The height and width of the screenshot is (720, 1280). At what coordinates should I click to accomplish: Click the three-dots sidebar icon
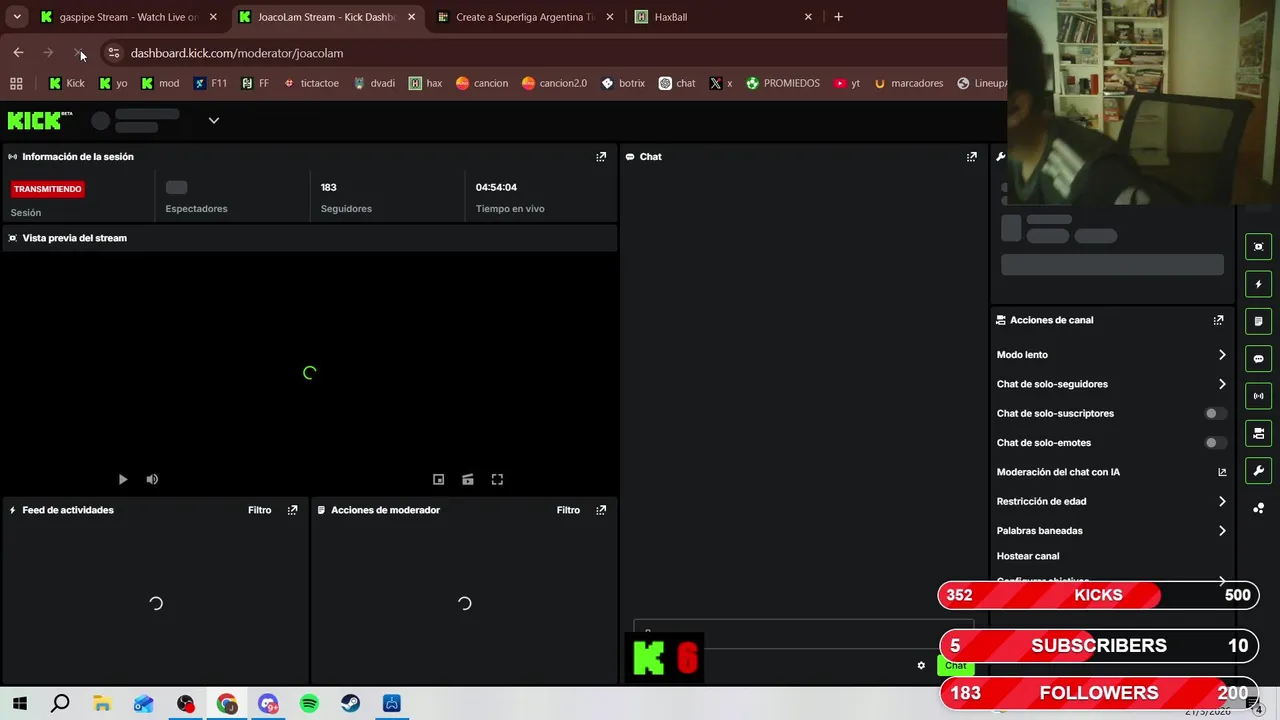click(1258, 508)
